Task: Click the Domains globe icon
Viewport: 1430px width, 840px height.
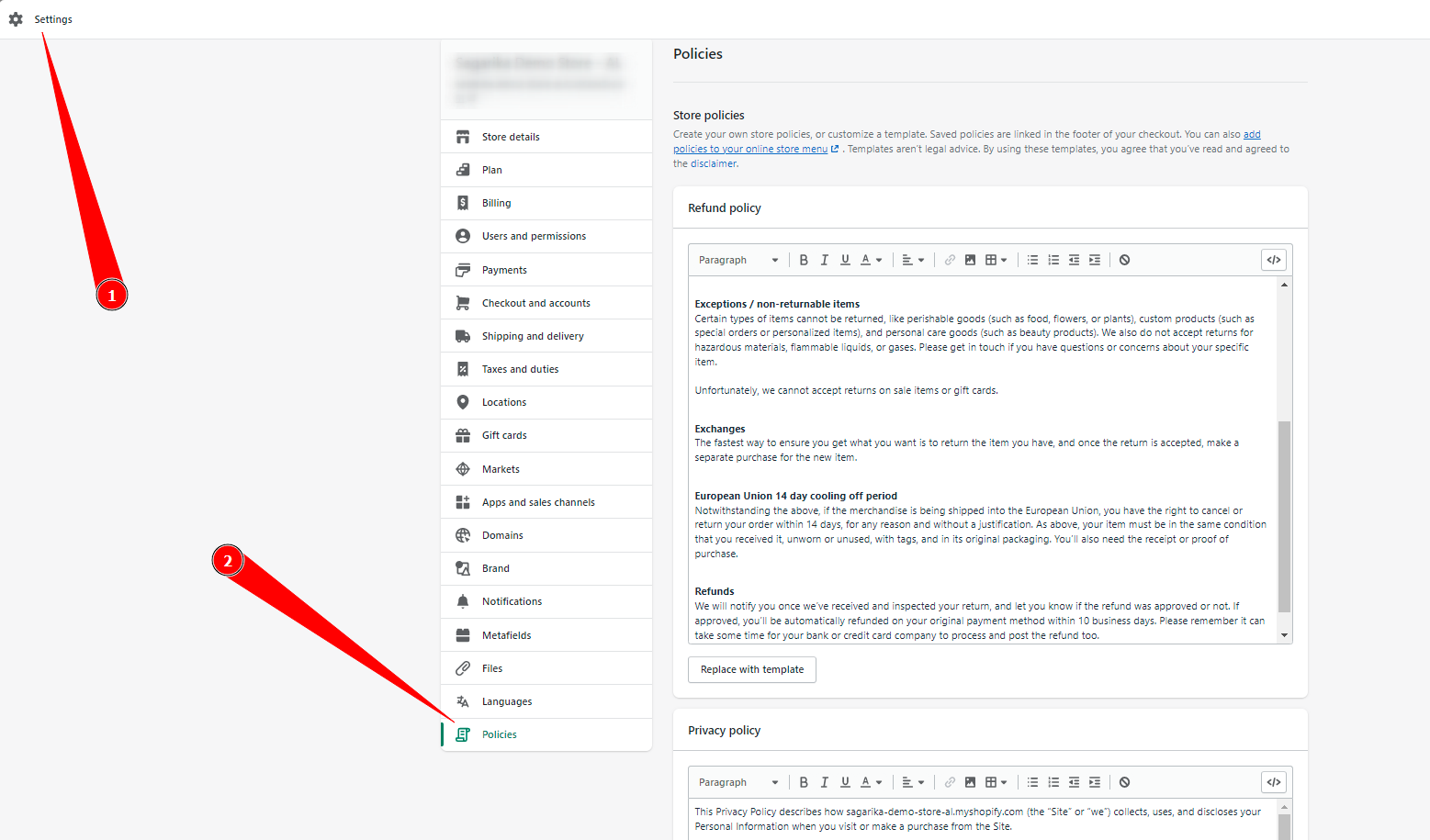Action: 463,535
